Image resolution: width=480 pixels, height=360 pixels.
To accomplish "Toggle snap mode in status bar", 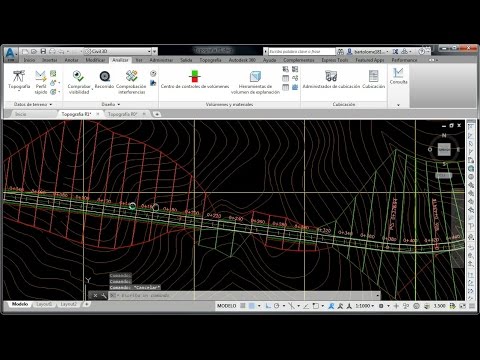I will tap(252, 306).
